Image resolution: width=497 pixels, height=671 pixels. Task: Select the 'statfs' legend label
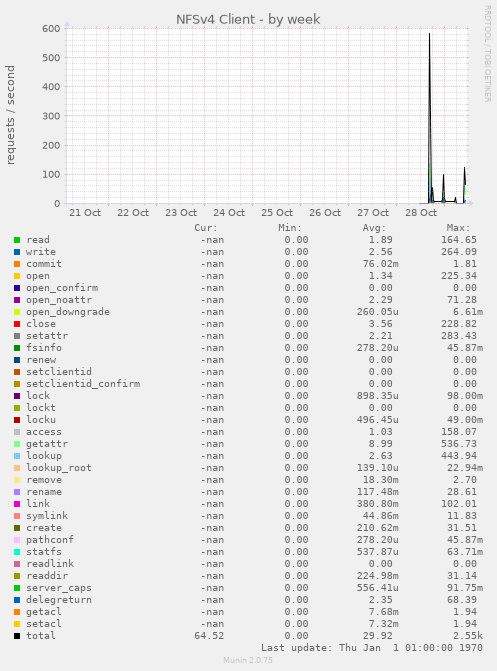point(44,552)
